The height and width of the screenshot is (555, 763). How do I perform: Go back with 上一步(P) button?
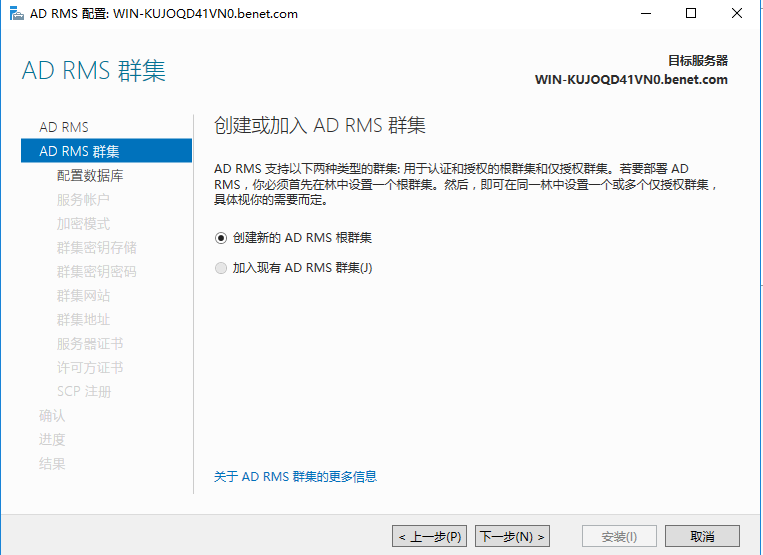(x=430, y=536)
